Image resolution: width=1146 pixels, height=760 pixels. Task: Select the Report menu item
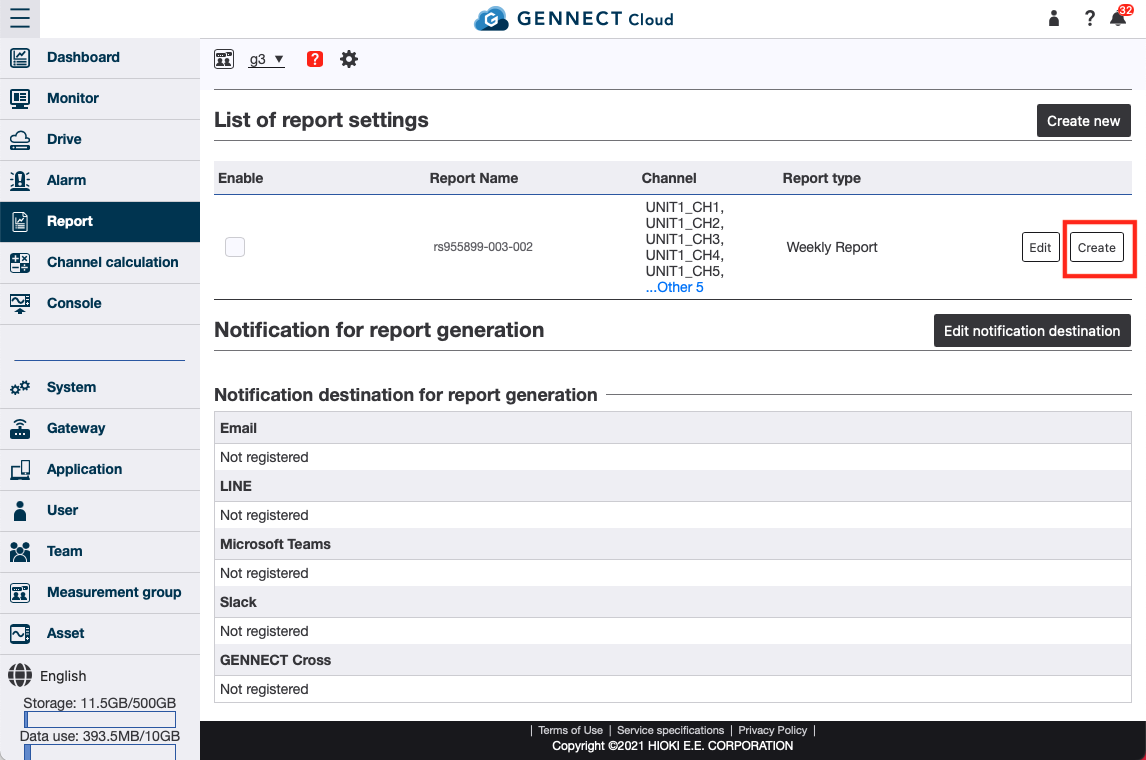pyautogui.click(x=100, y=221)
